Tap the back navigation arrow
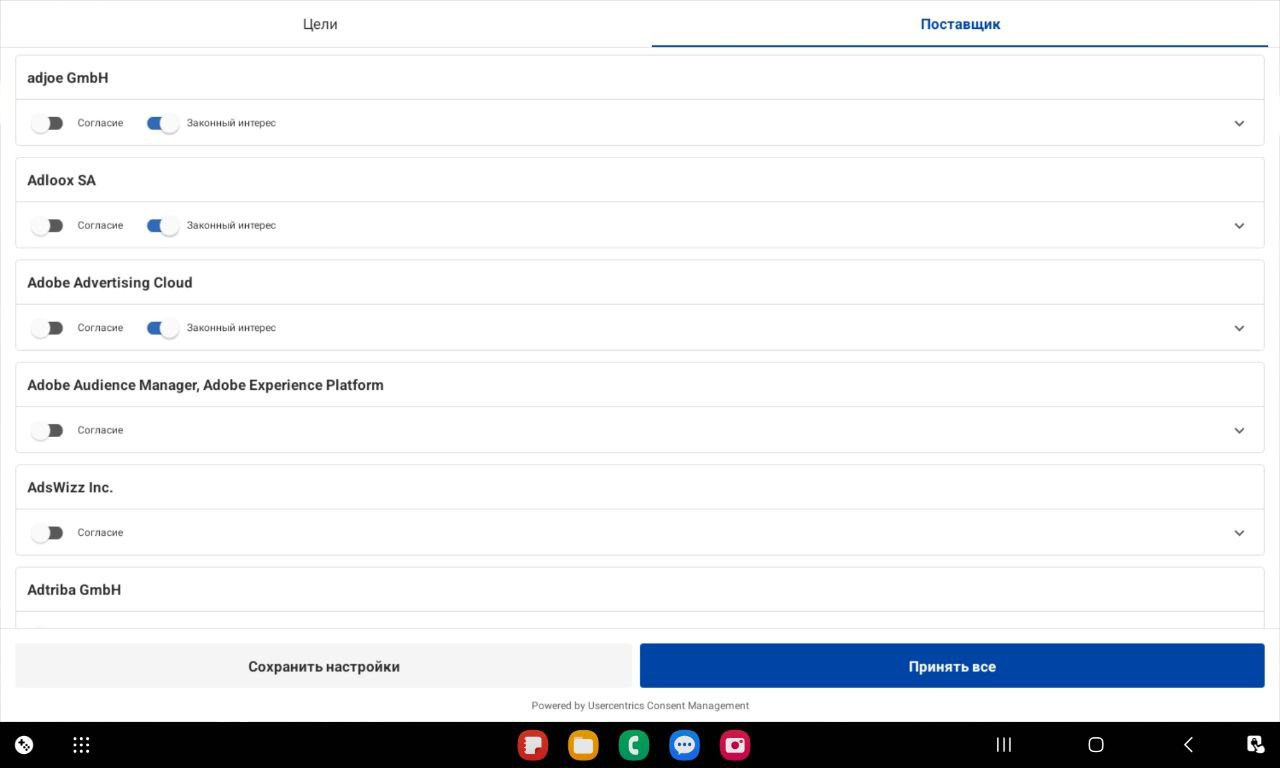This screenshot has width=1280, height=768. coord(1188,745)
